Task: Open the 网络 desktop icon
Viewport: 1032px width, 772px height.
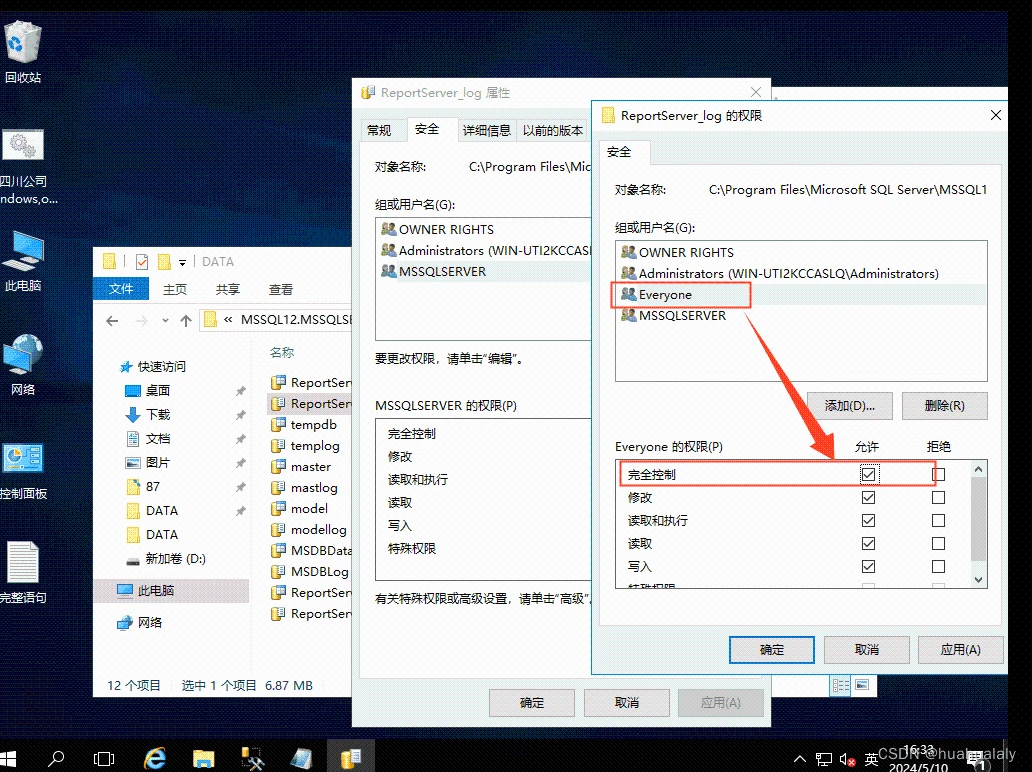Action: [22, 364]
